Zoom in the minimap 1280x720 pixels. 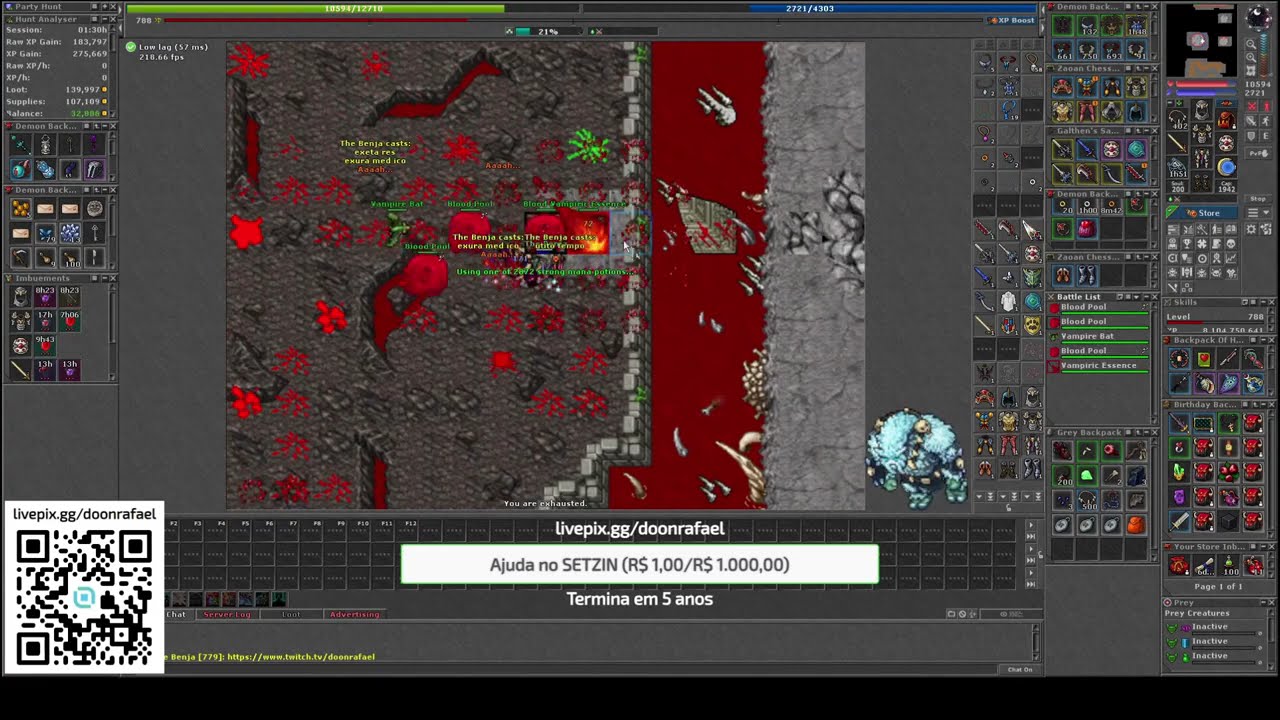[x=1250, y=57]
